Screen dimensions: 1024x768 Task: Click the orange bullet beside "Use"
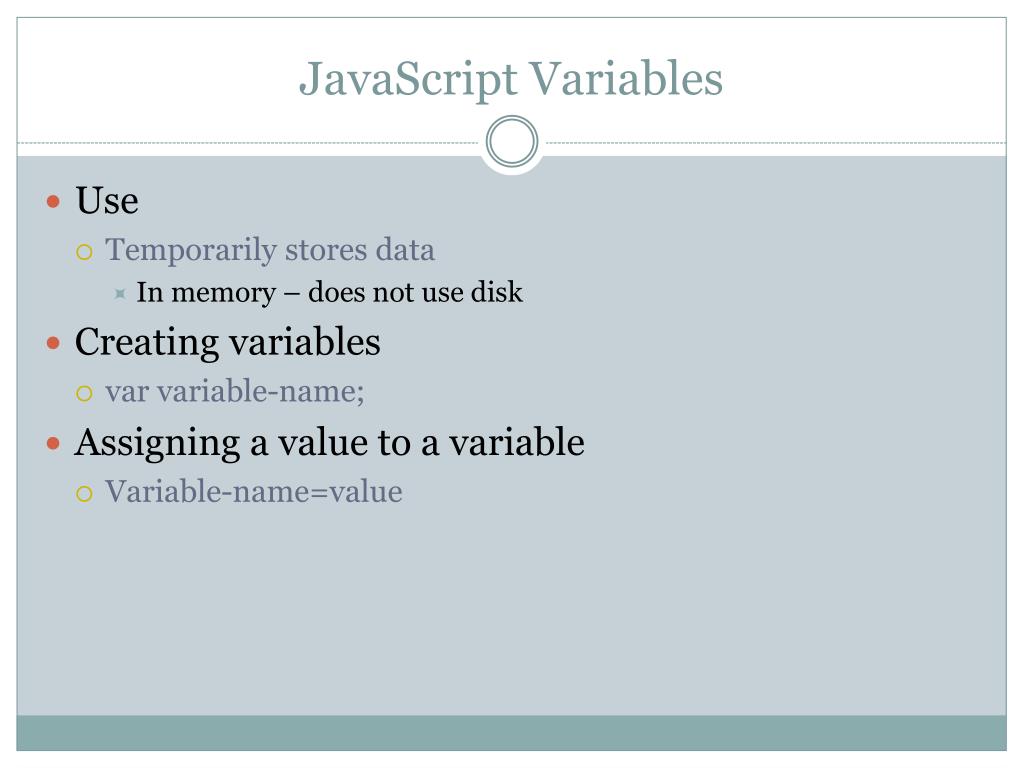coord(54,201)
